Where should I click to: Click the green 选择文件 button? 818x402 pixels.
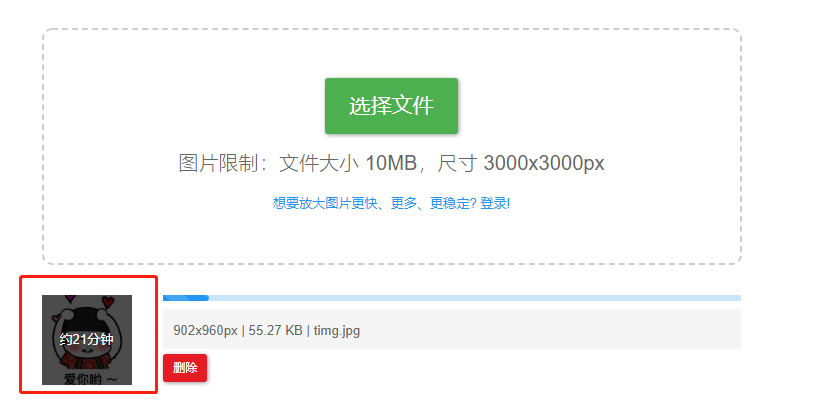tap(391, 106)
